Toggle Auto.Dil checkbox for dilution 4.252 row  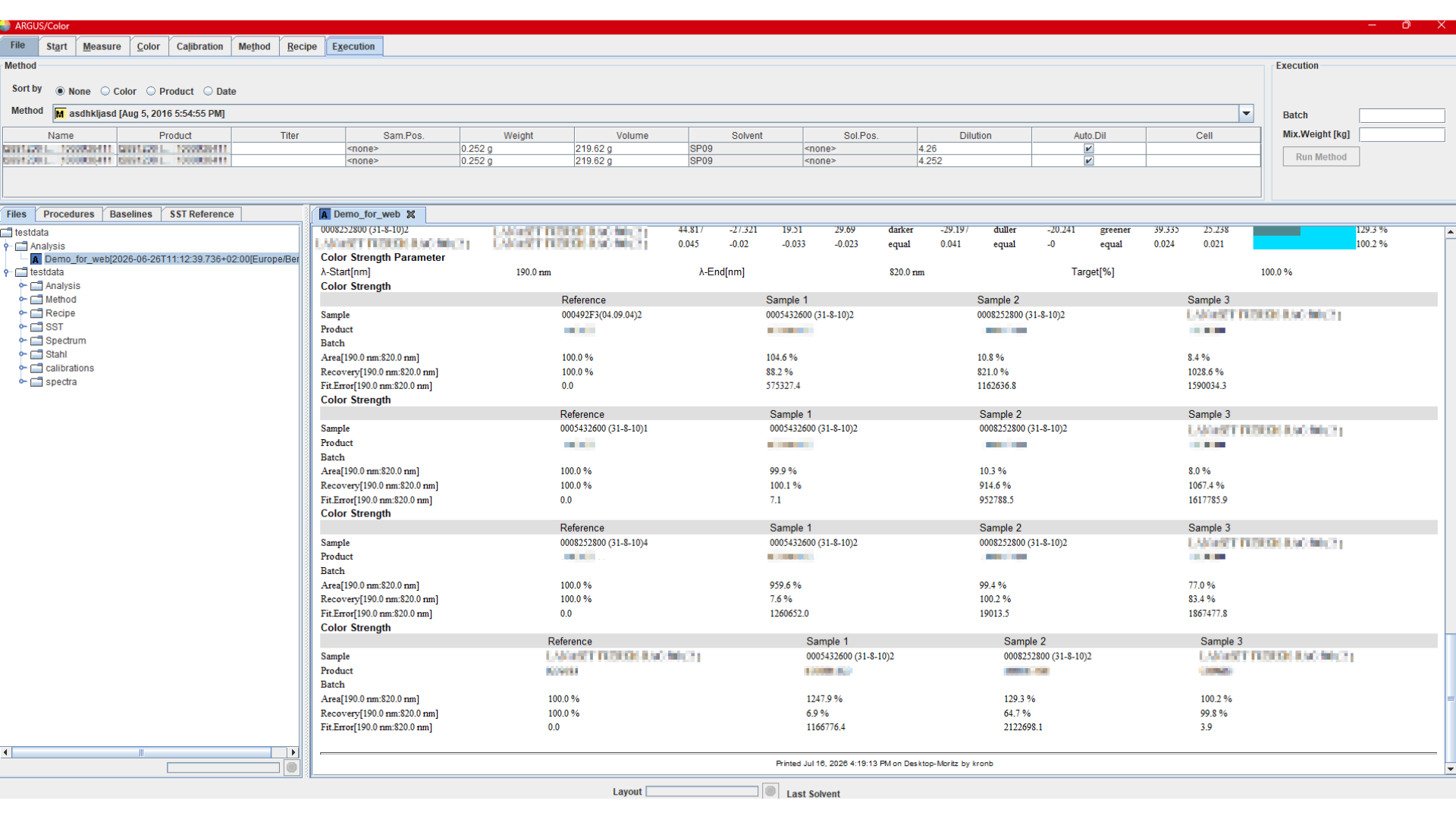point(1089,161)
